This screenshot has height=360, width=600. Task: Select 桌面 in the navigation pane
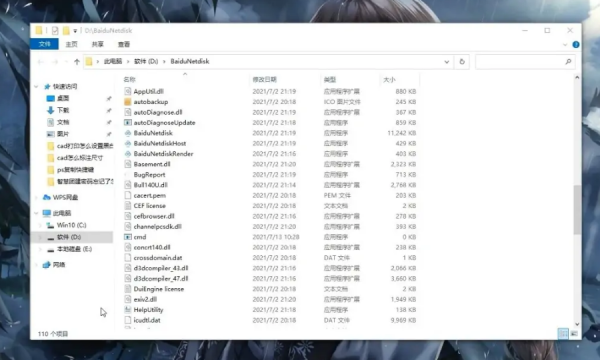(x=63, y=98)
